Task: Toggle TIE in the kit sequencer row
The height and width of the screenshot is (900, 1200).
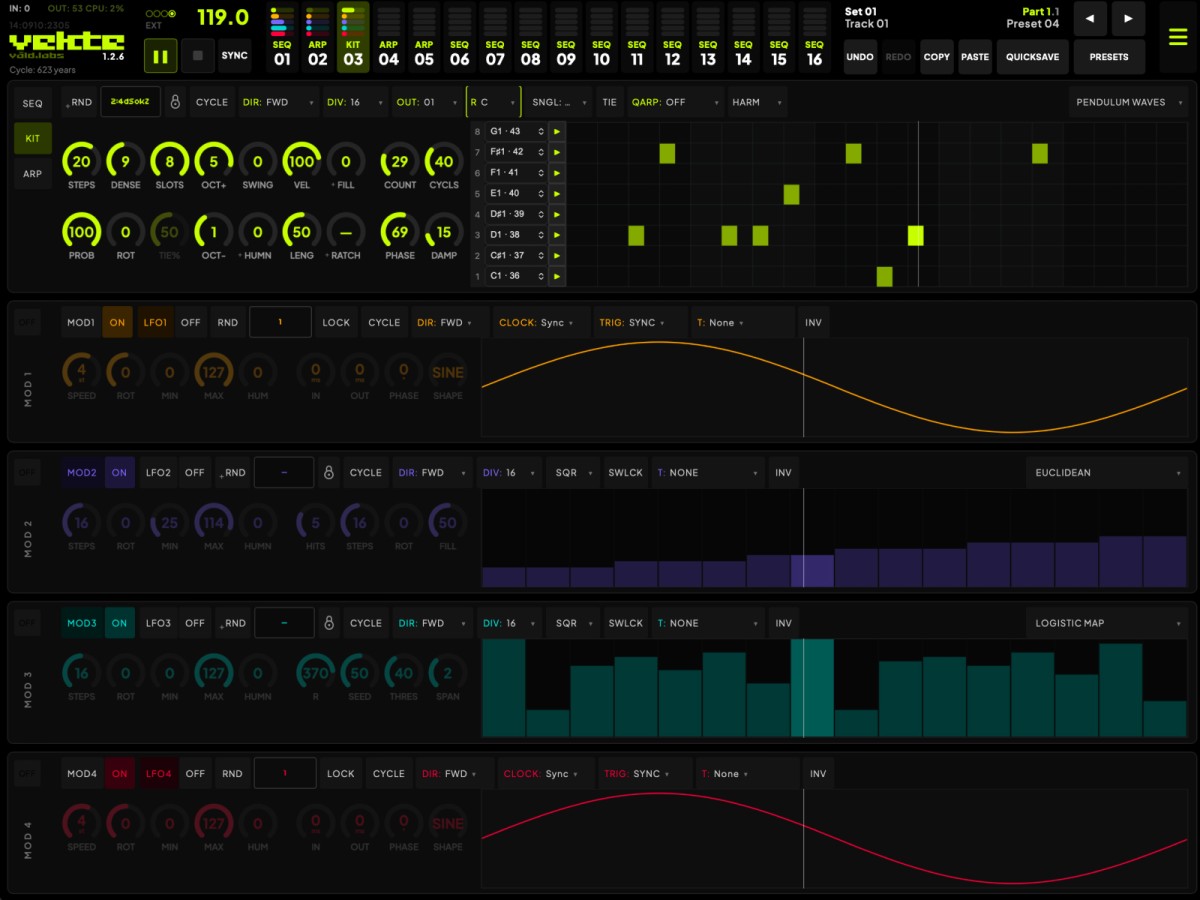Action: 609,102
